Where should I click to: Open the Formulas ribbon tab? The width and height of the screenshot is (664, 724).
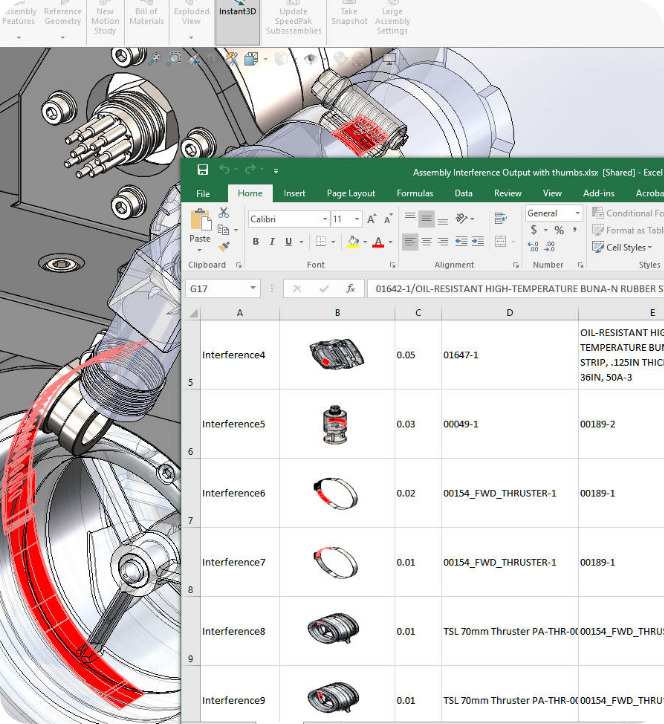point(414,193)
